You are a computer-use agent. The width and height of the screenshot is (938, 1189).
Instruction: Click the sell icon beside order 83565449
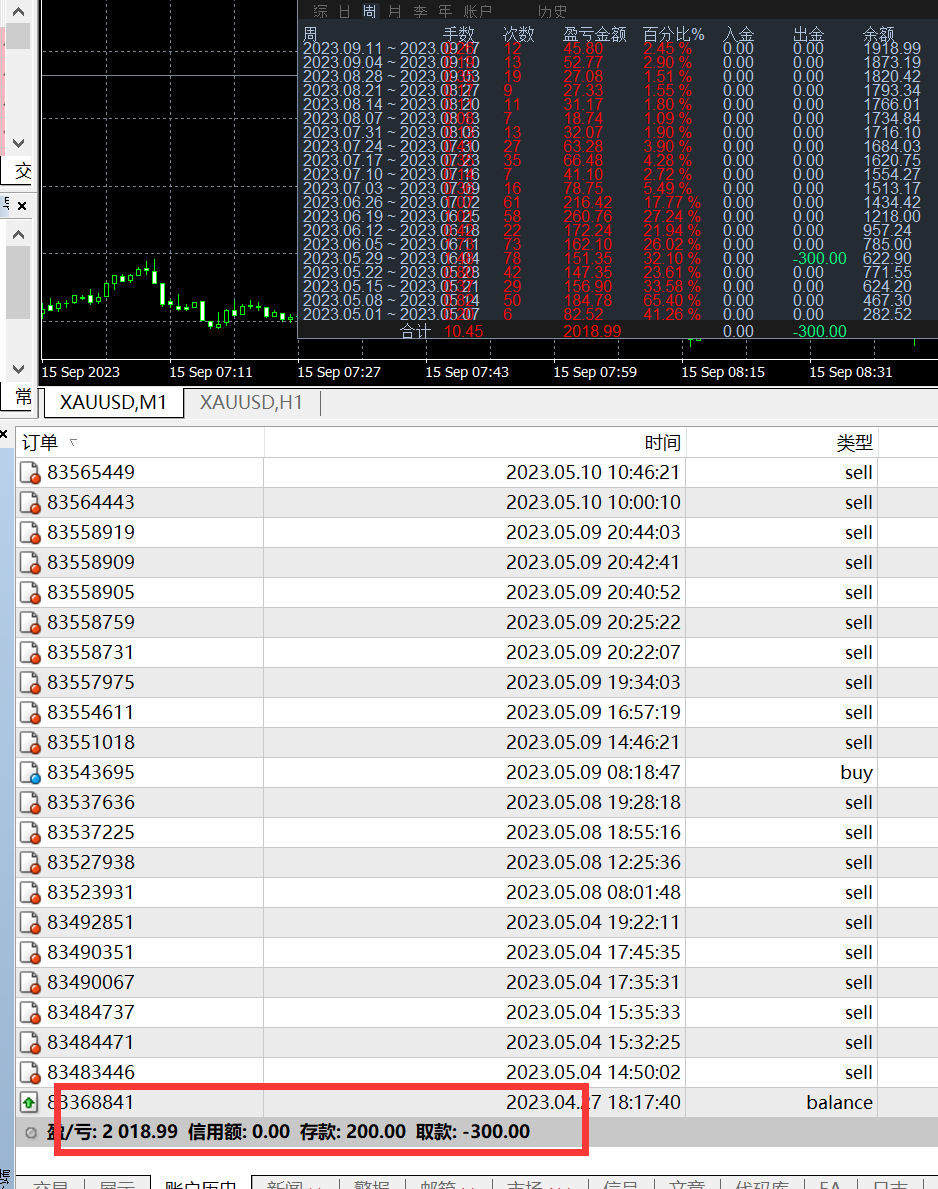pos(30,472)
